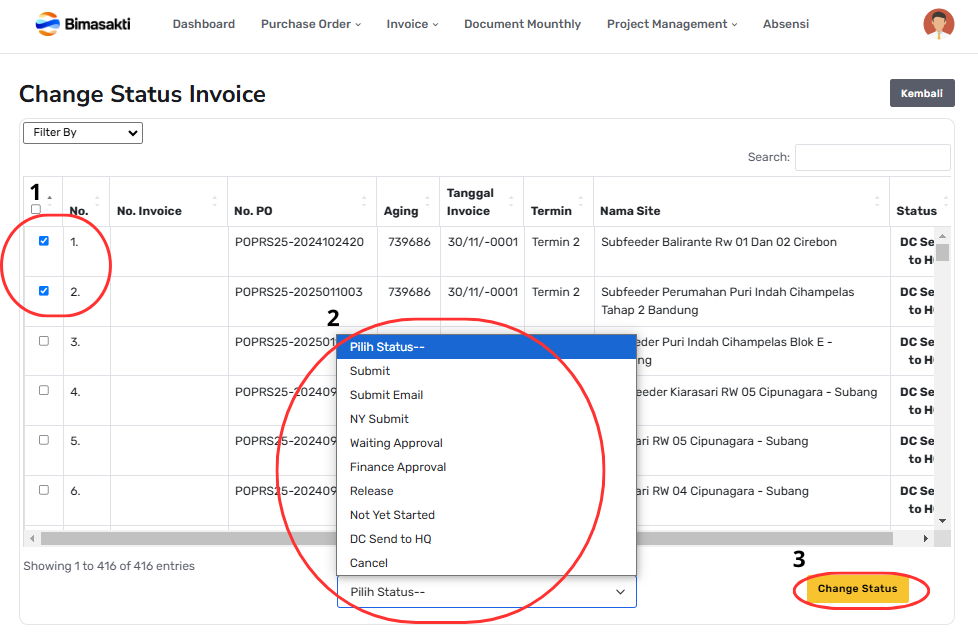Image resolution: width=978 pixels, height=635 pixels.
Task: Select 'Finance Approval' from status list
Action: click(398, 467)
